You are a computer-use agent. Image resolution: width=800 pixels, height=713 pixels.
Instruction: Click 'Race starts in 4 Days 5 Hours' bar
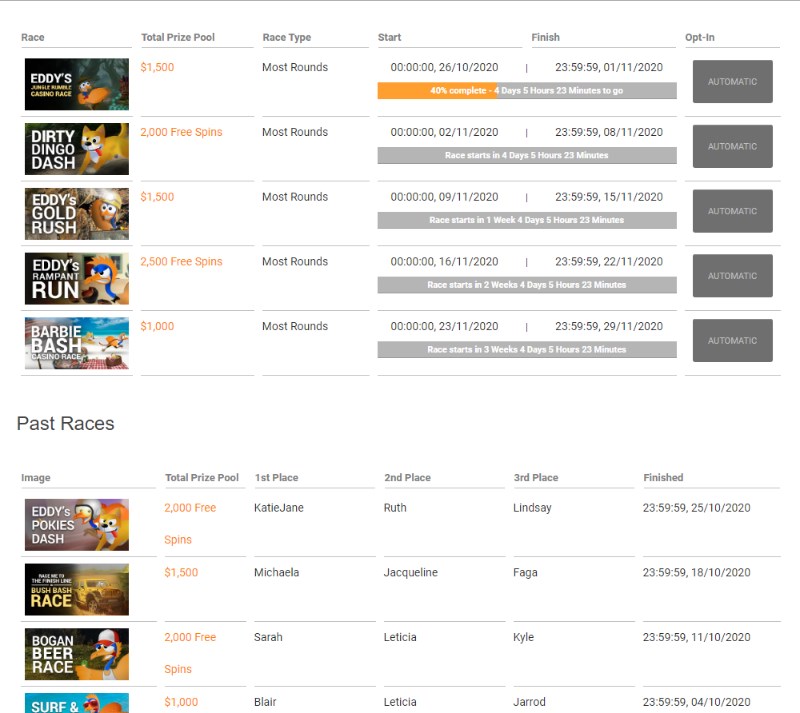[527, 156]
